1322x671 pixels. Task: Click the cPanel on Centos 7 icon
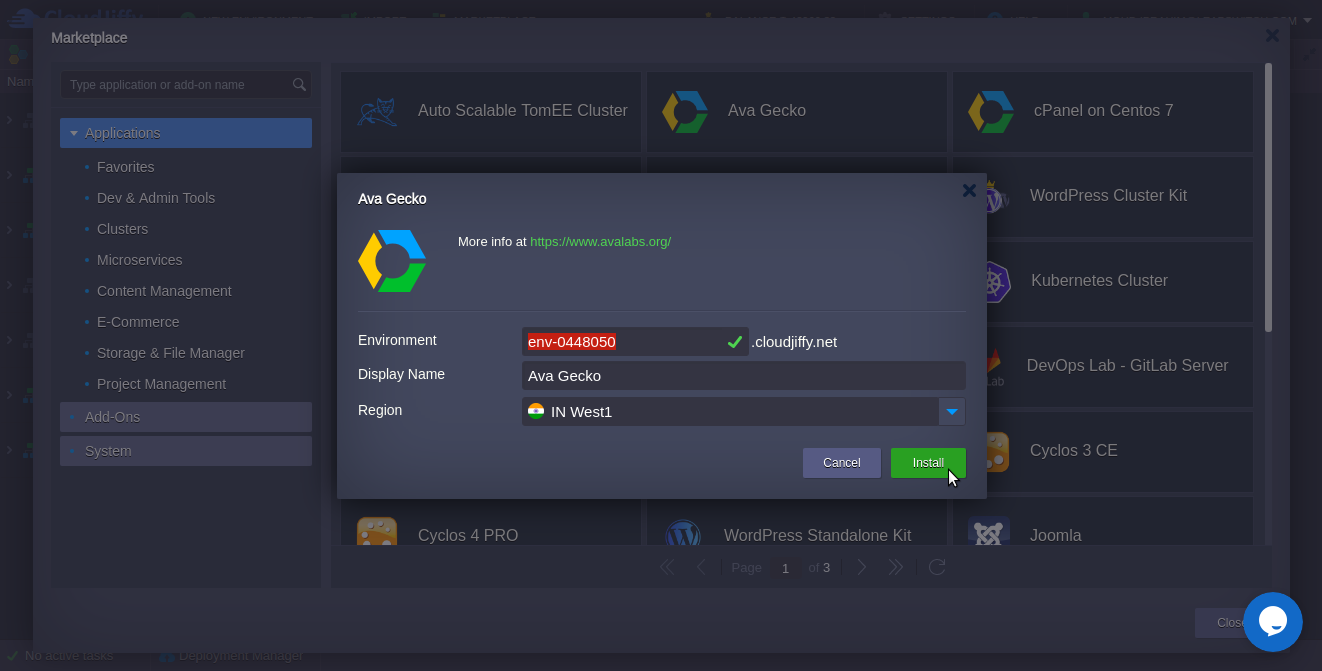tap(990, 111)
